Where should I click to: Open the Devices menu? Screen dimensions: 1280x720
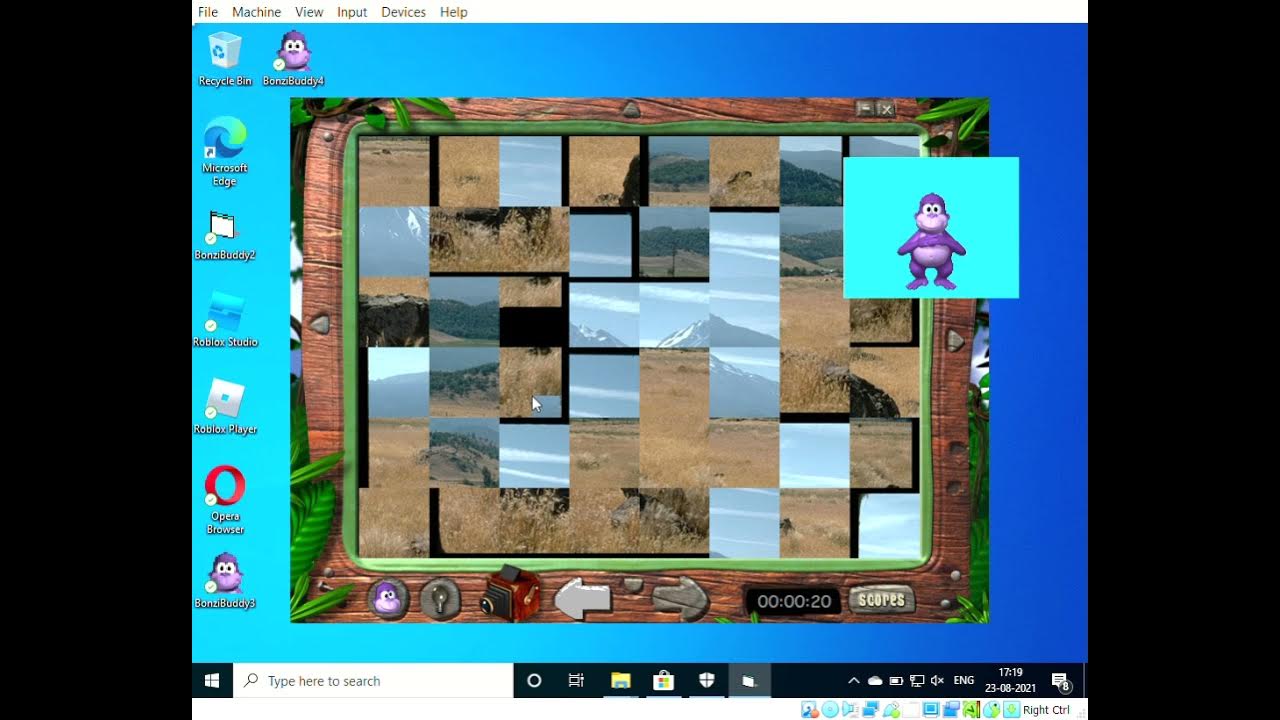(x=404, y=12)
